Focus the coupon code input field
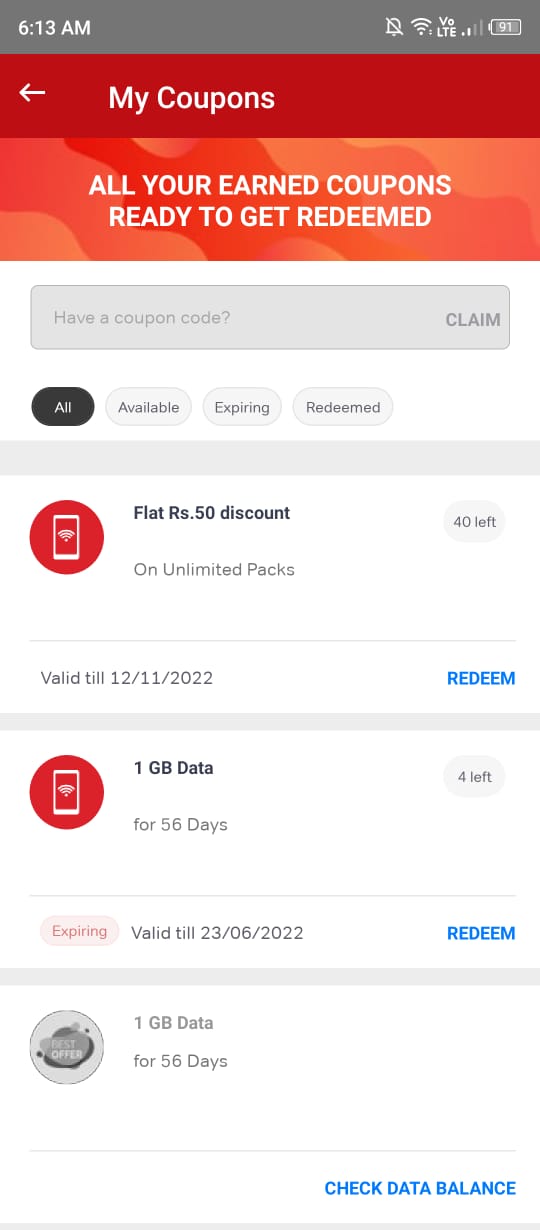 (x=270, y=317)
